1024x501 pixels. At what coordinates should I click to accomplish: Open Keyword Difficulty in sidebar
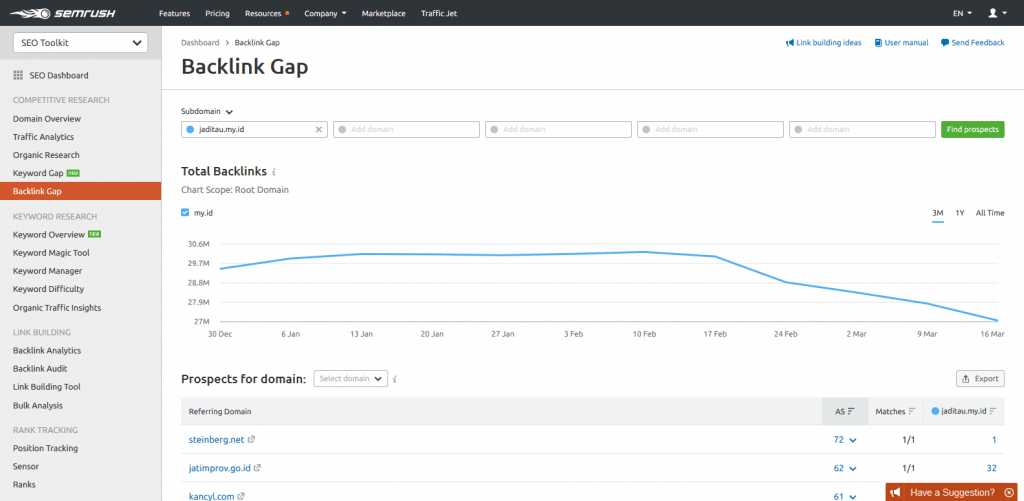(x=48, y=289)
